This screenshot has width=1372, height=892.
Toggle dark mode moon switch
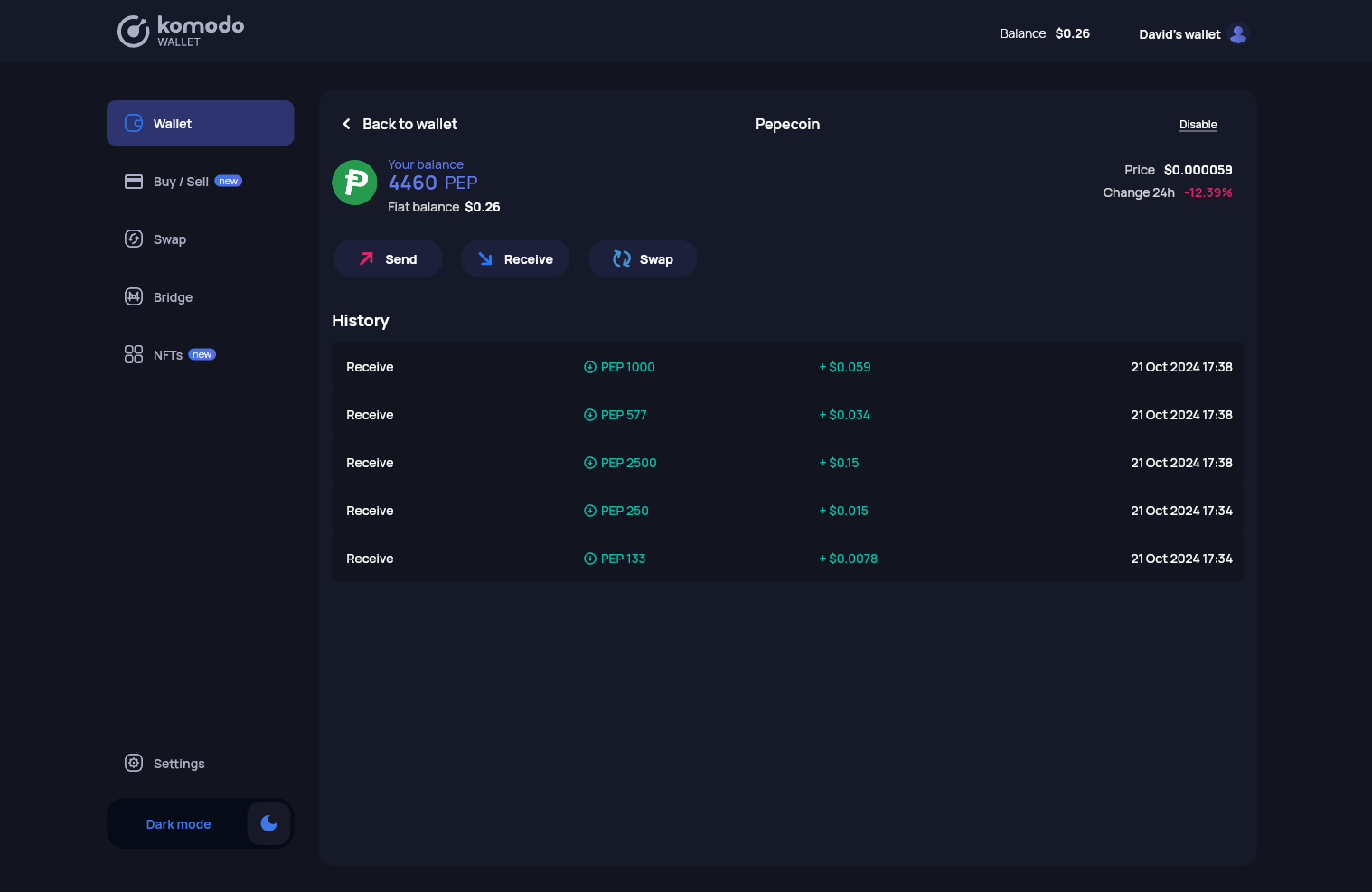pyautogui.click(x=268, y=822)
